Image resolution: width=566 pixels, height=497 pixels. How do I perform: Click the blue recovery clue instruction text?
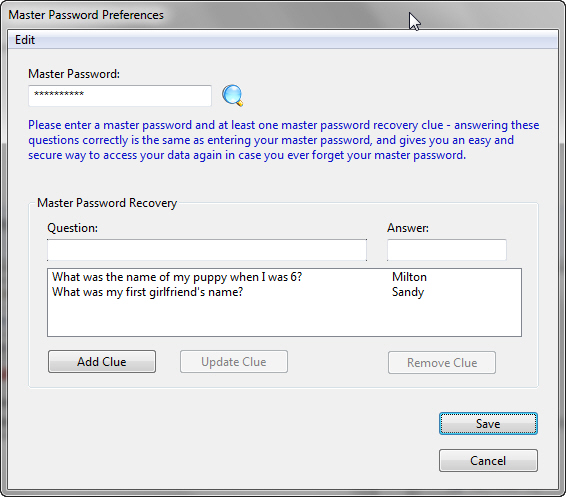coord(284,140)
